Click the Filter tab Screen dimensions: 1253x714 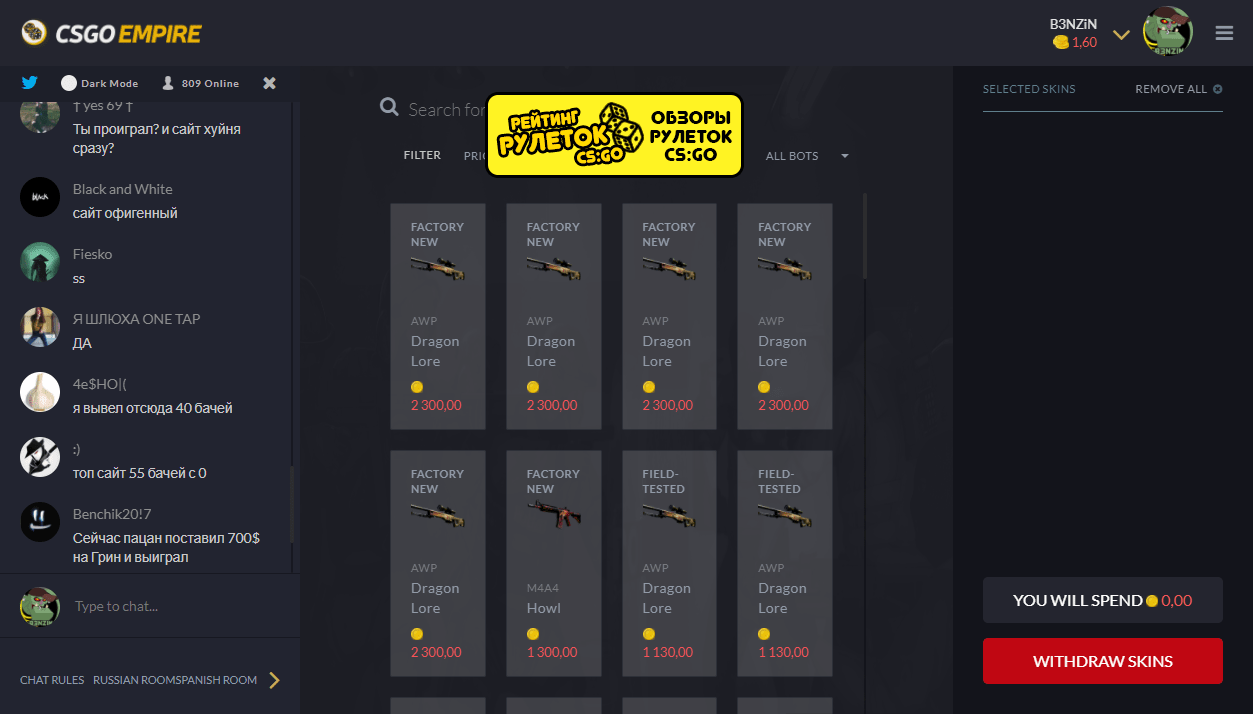tap(422, 156)
